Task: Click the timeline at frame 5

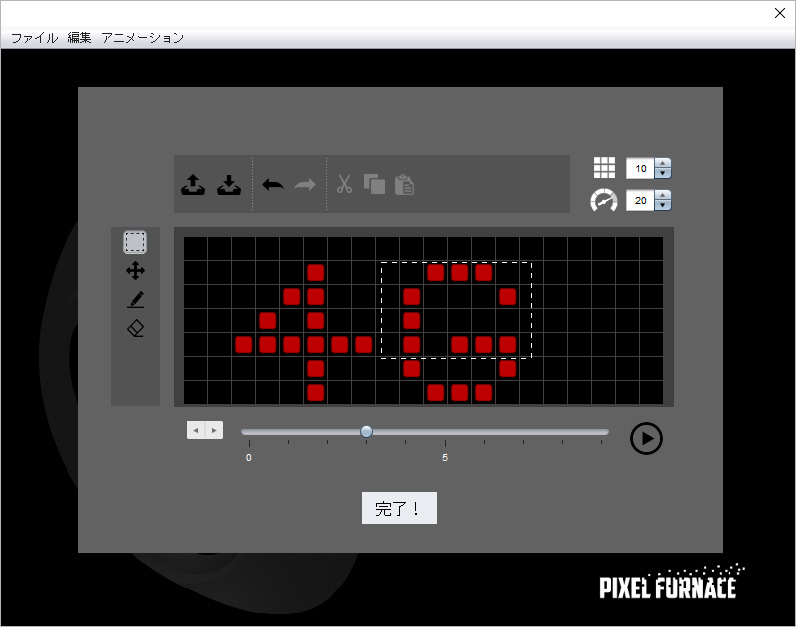Action: tap(445, 432)
